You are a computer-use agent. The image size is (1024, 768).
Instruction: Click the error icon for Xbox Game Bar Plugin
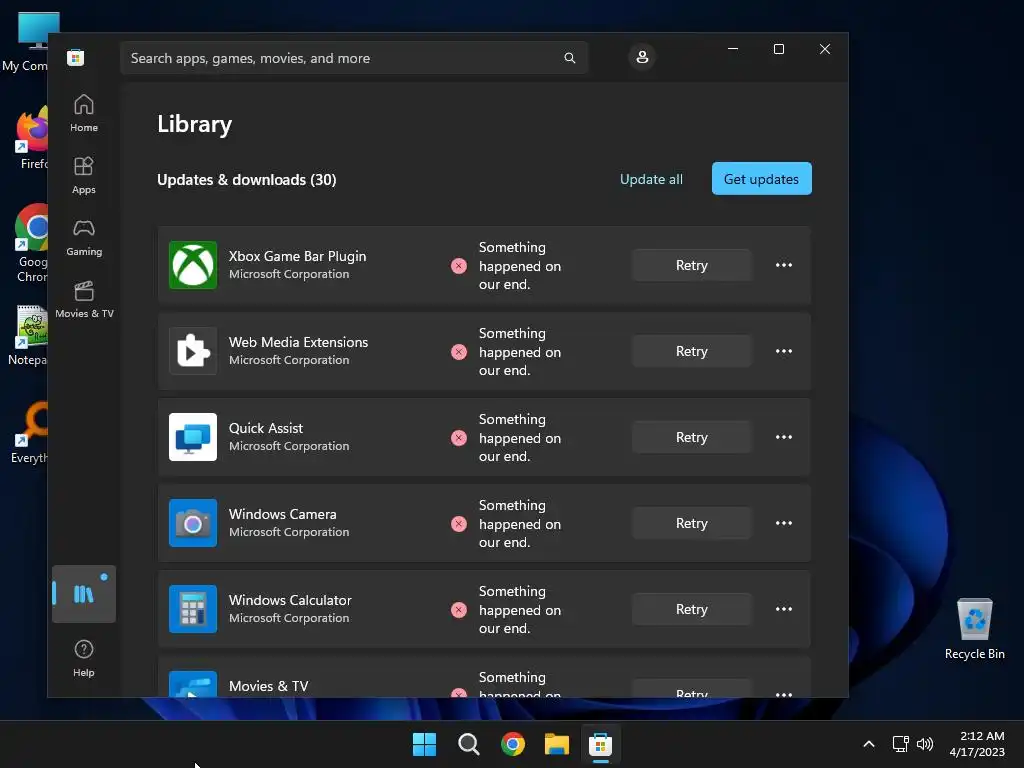coord(459,266)
